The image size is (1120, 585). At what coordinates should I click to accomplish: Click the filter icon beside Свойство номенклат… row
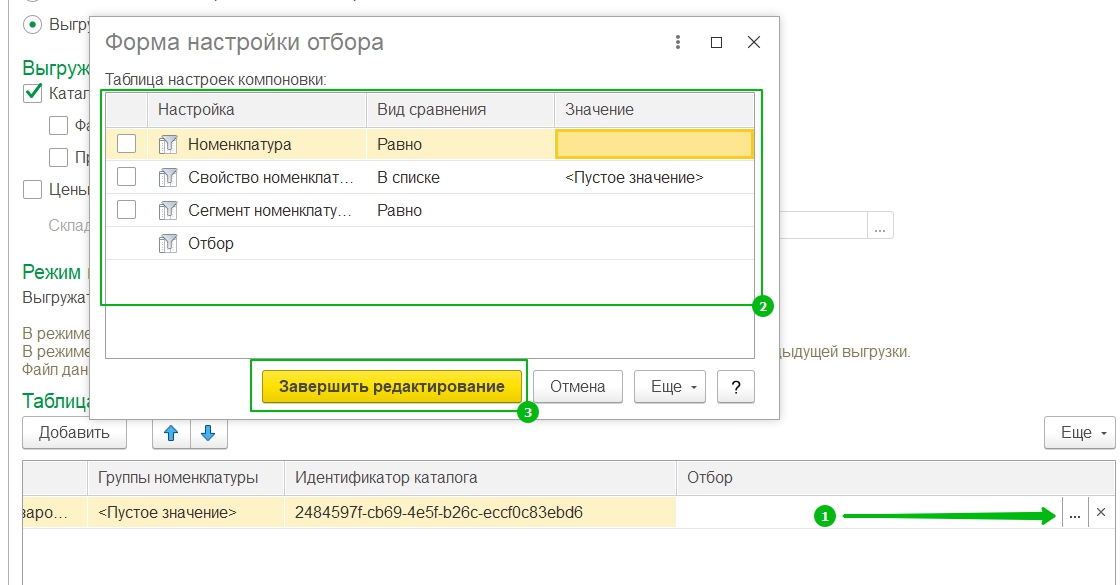tap(168, 177)
